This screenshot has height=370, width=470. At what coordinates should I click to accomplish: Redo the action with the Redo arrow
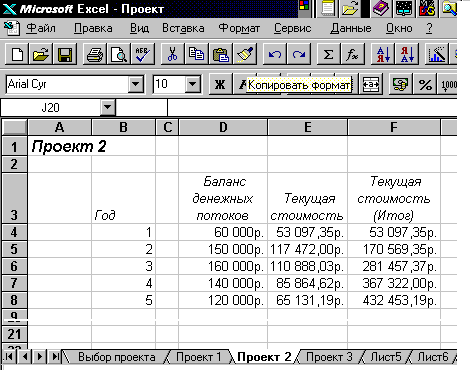pyautogui.click(x=299, y=54)
